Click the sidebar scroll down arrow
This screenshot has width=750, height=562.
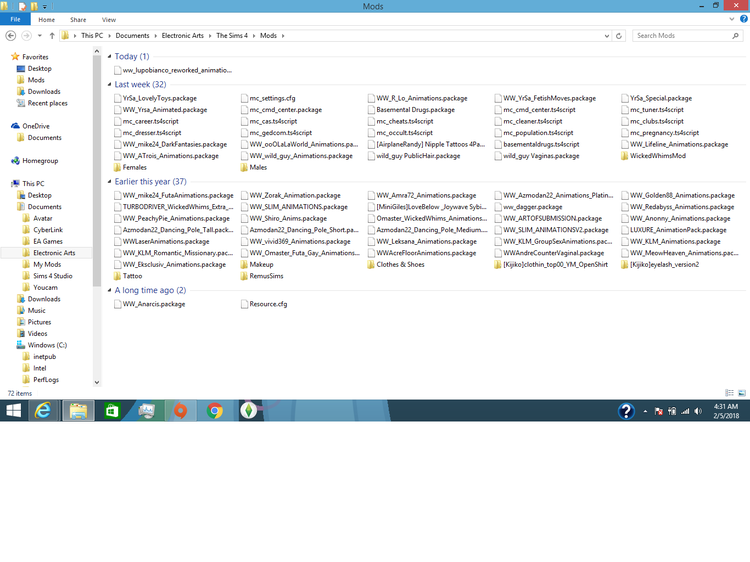[x=97, y=382]
